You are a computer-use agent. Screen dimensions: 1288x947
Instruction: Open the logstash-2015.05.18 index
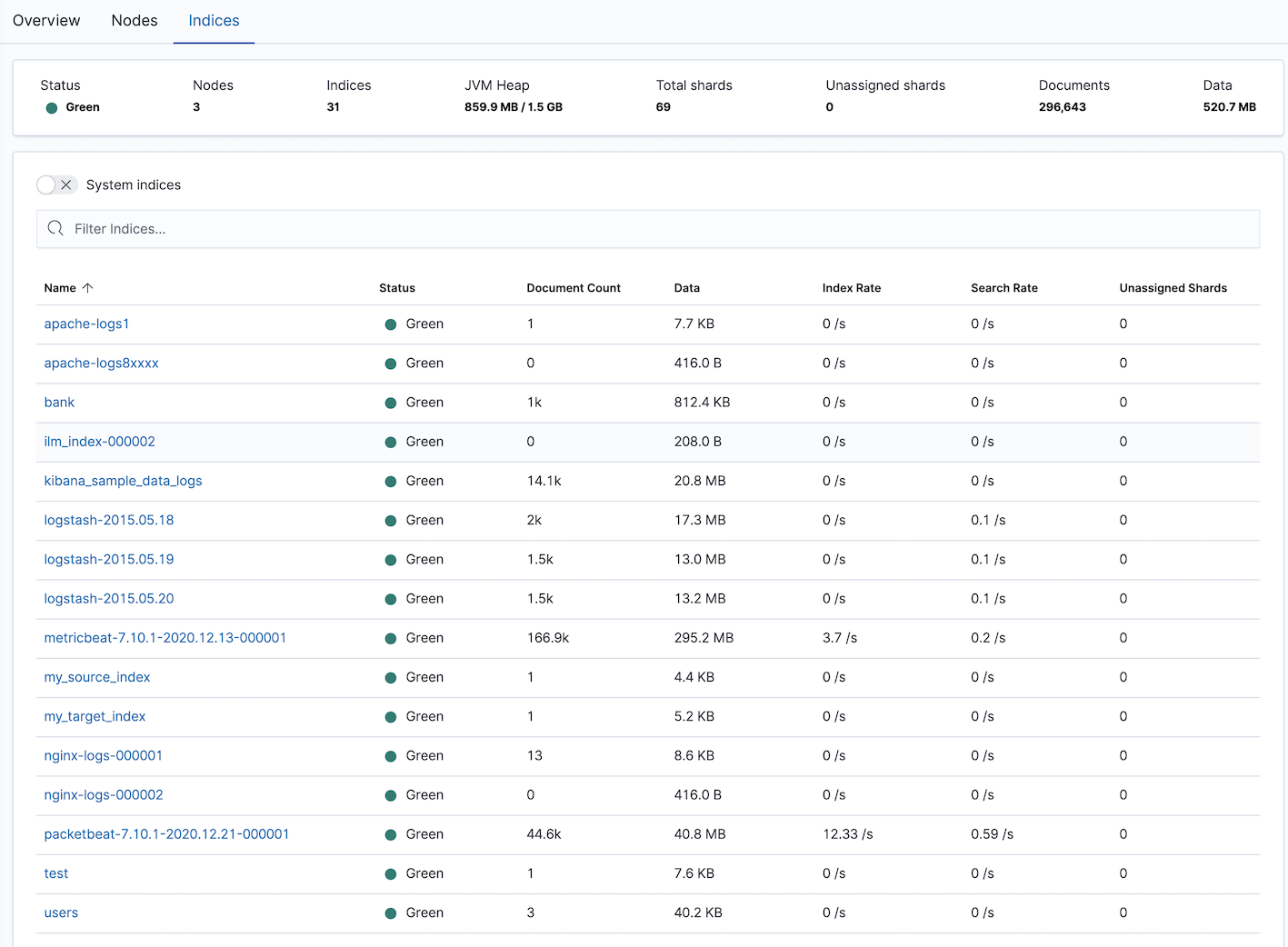pyautogui.click(x=109, y=520)
